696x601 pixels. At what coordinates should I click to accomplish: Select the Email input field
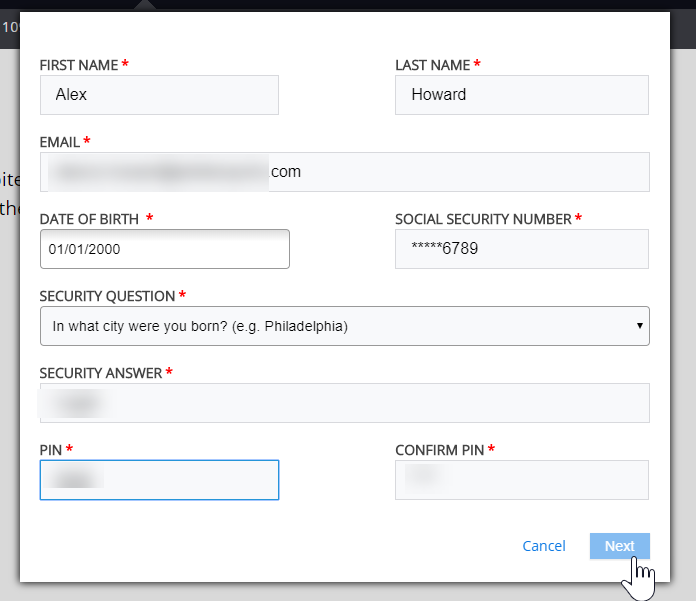[x=344, y=172]
